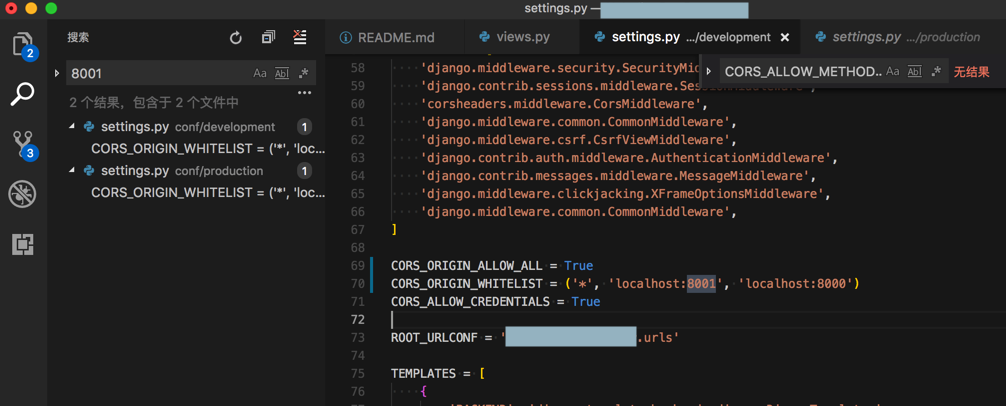Clear the search results
1006x406 pixels.
tap(300, 38)
